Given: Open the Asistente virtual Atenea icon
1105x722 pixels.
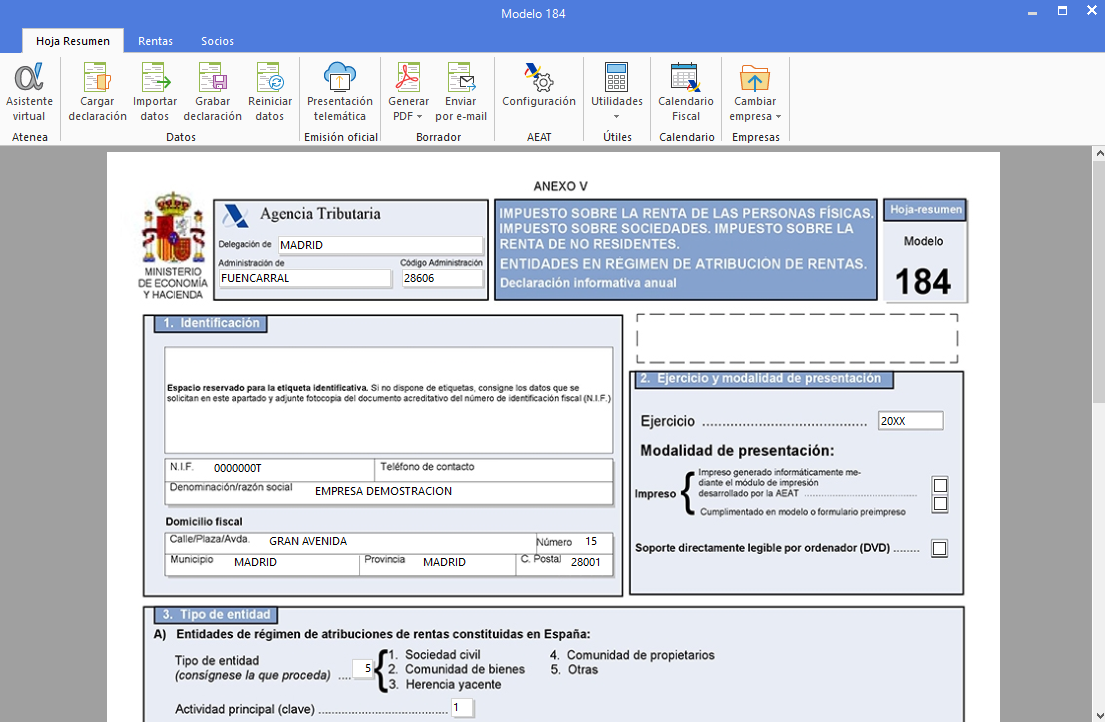Looking at the screenshot, I should pyautogui.click(x=29, y=78).
